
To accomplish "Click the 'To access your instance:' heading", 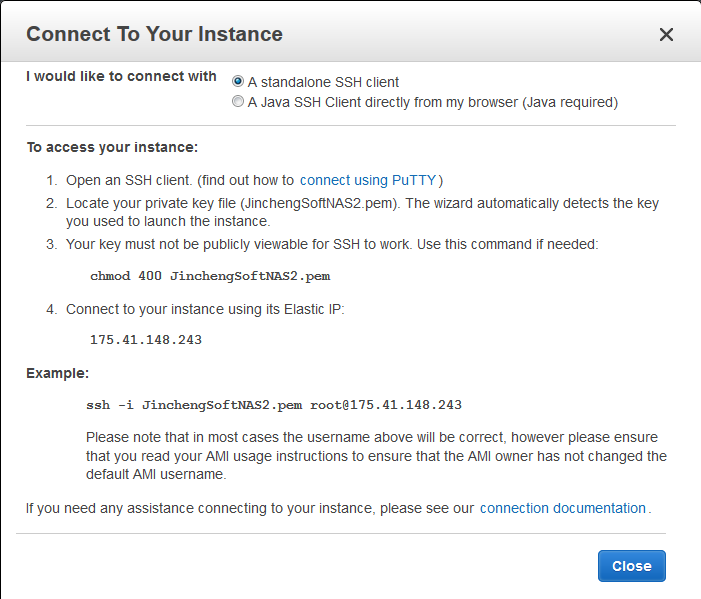I will [x=112, y=147].
